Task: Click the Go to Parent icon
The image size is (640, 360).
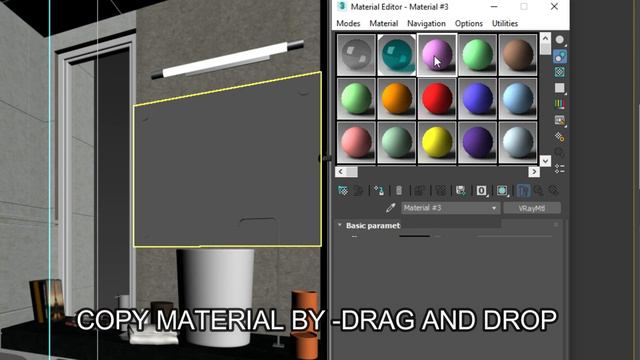Action: (x=538, y=191)
